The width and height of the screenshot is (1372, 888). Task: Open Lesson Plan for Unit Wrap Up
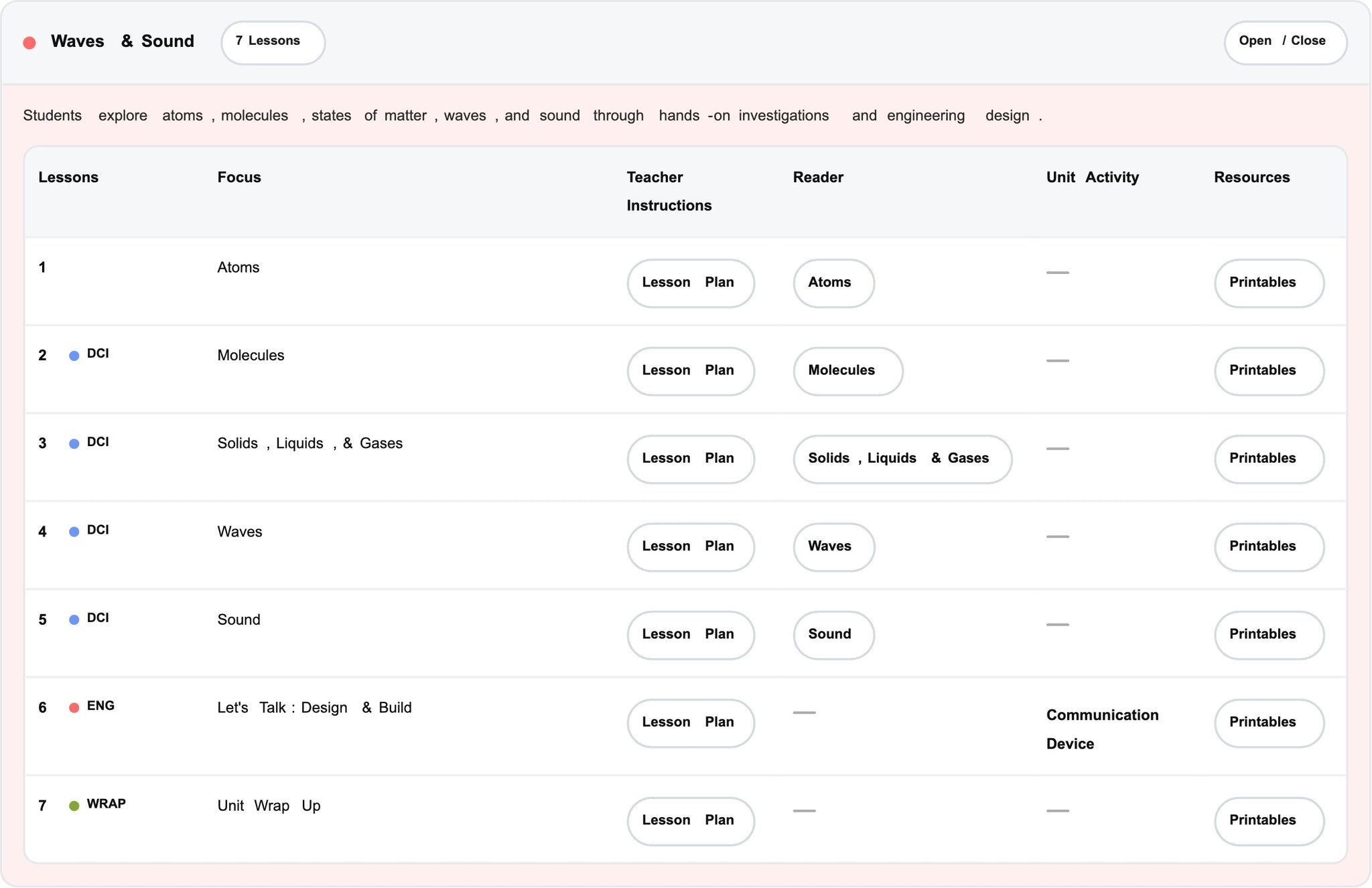click(x=691, y=821)
